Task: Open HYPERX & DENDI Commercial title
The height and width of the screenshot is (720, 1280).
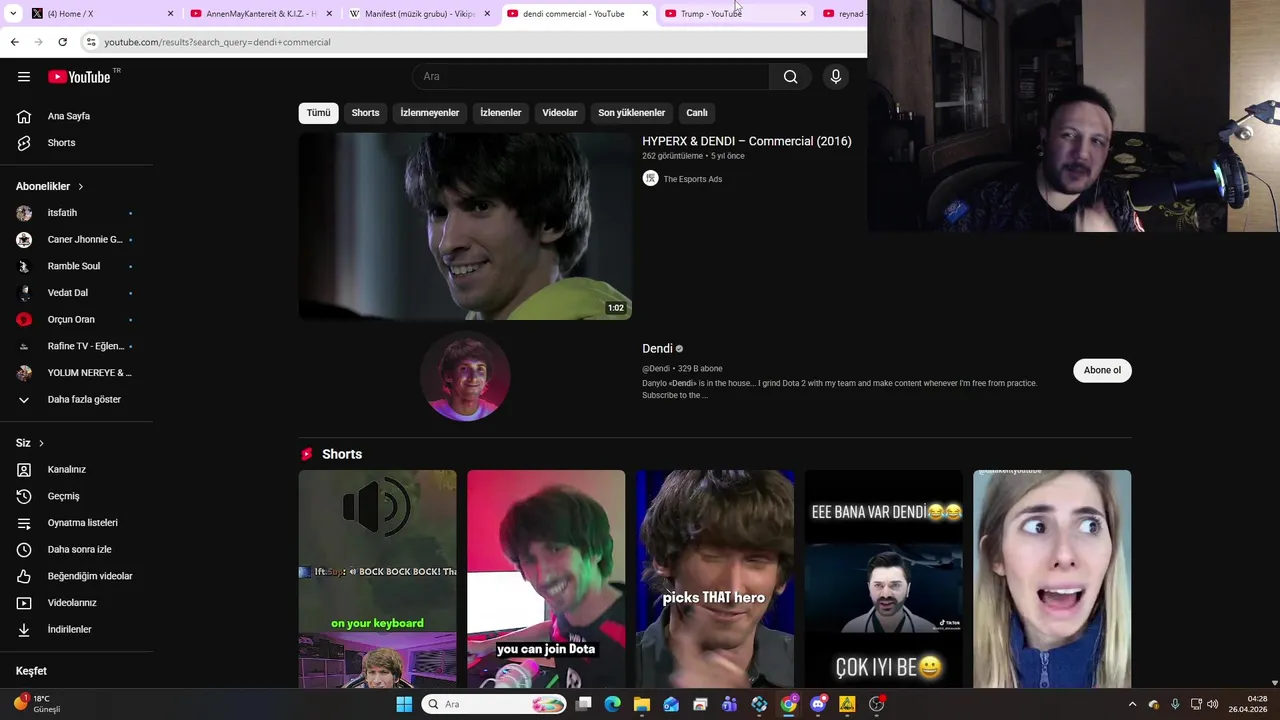Action: tap(747, 141)
